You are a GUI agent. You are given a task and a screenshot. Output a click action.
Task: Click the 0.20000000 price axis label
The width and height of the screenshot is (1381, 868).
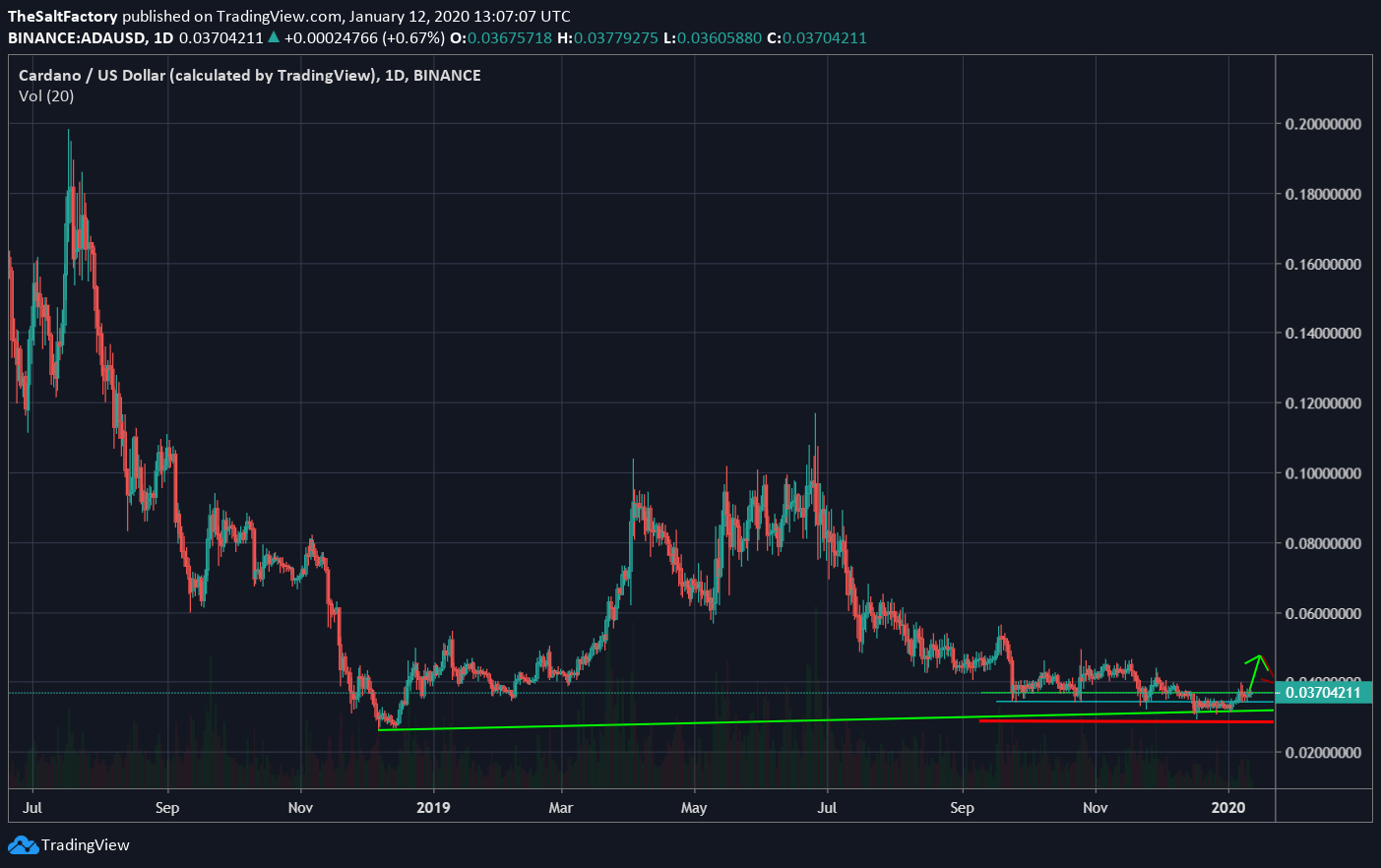coord(1324,124)
